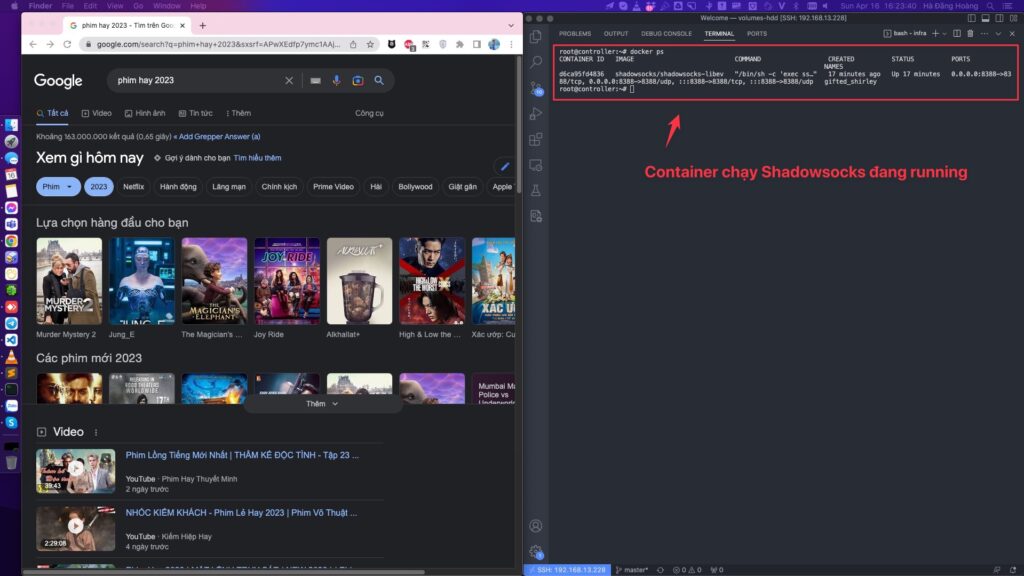Bookmark page with star icon
The image size is (1024, 576).
[370, 44]
